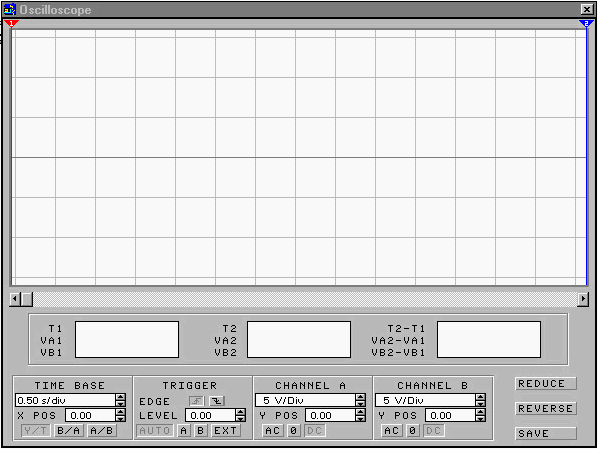
Task: Set trigger source to EXT
Action: pyautogui.click(x=225, y=431)
